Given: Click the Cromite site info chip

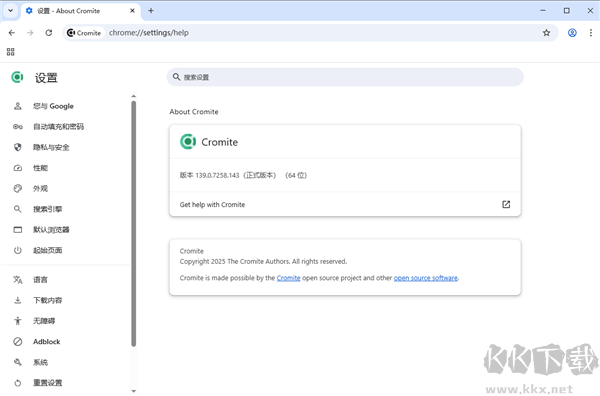Looking at the screenshot, I should point(84,33).
